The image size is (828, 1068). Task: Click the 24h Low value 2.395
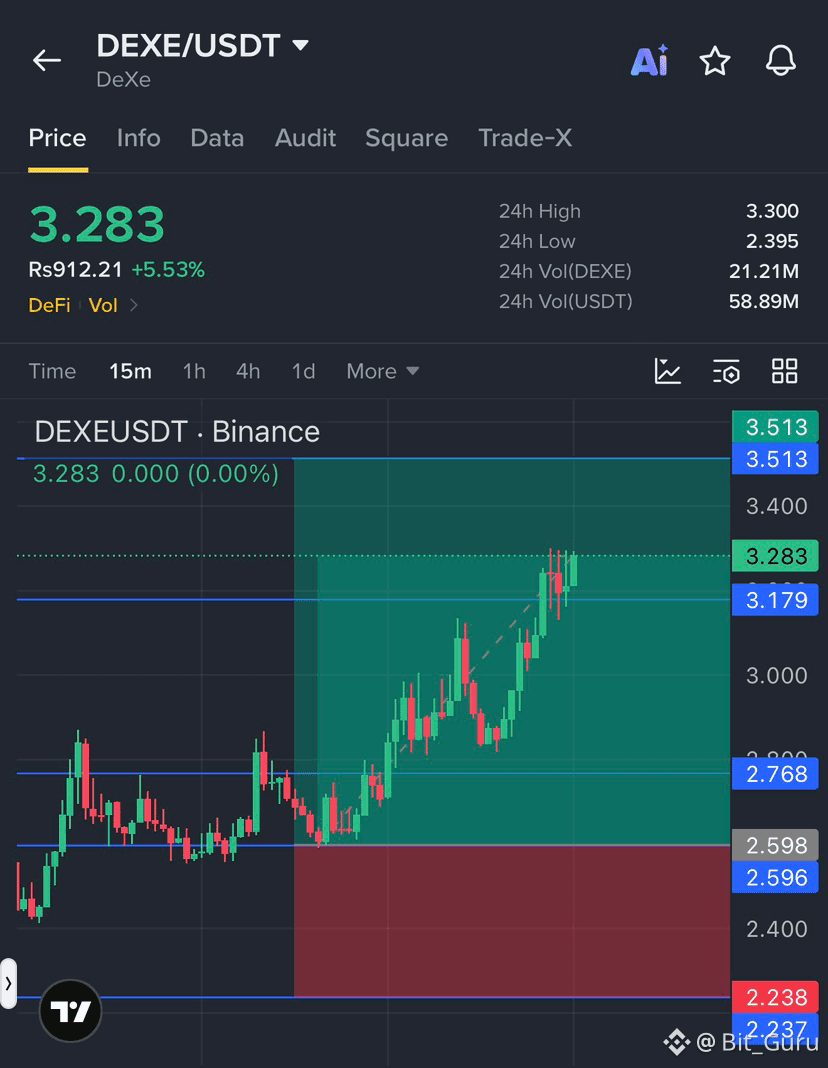point(772,241)
